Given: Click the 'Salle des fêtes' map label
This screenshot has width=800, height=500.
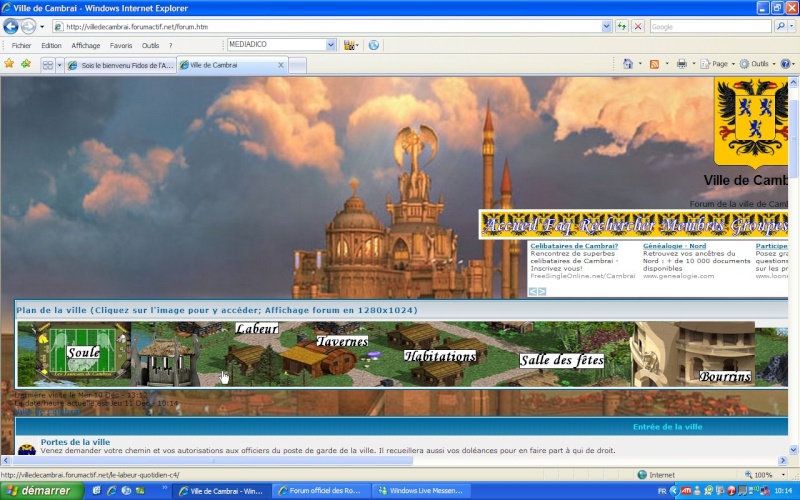Looking at the screenshot, I should (561, 360).
